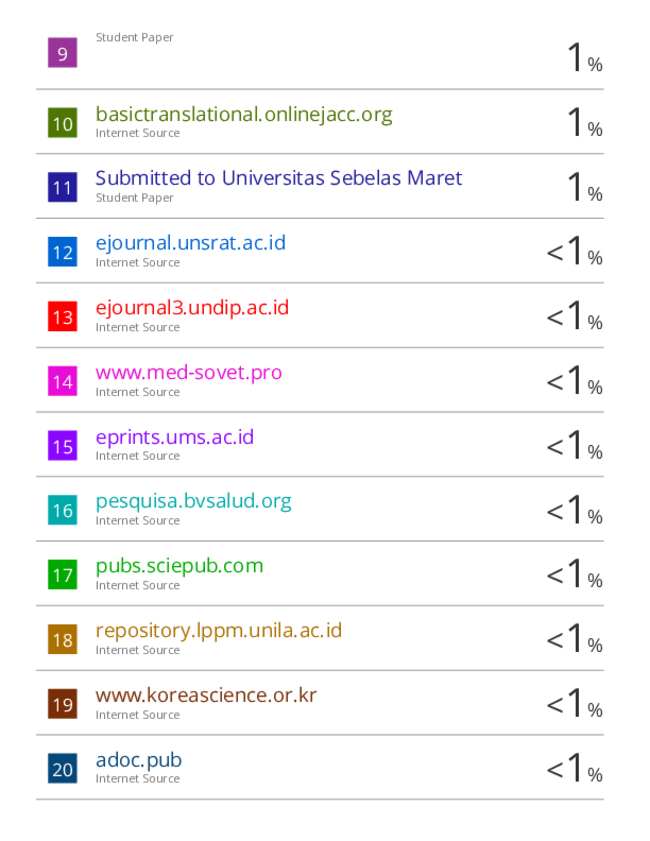The image size is (650, 841).
Task: Click the red source number 13 badge
Action: coord(62,316)
